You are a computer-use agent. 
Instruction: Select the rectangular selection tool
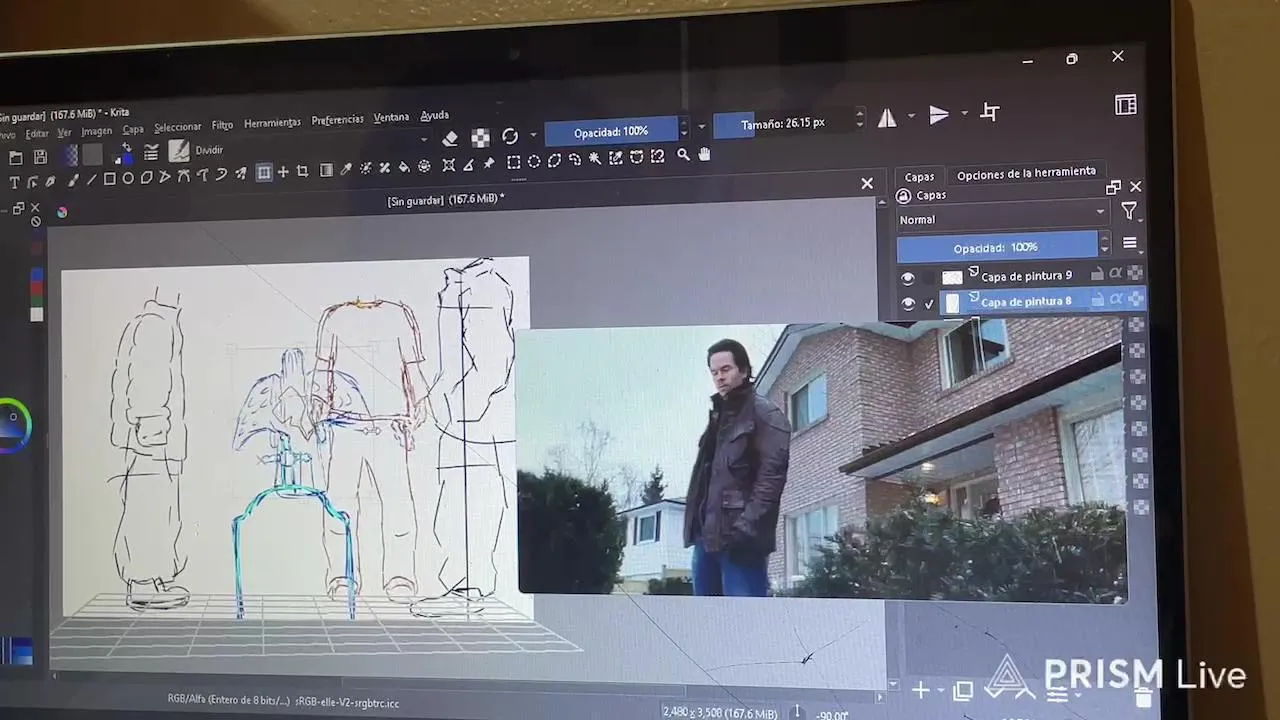(x=514, y=162)
